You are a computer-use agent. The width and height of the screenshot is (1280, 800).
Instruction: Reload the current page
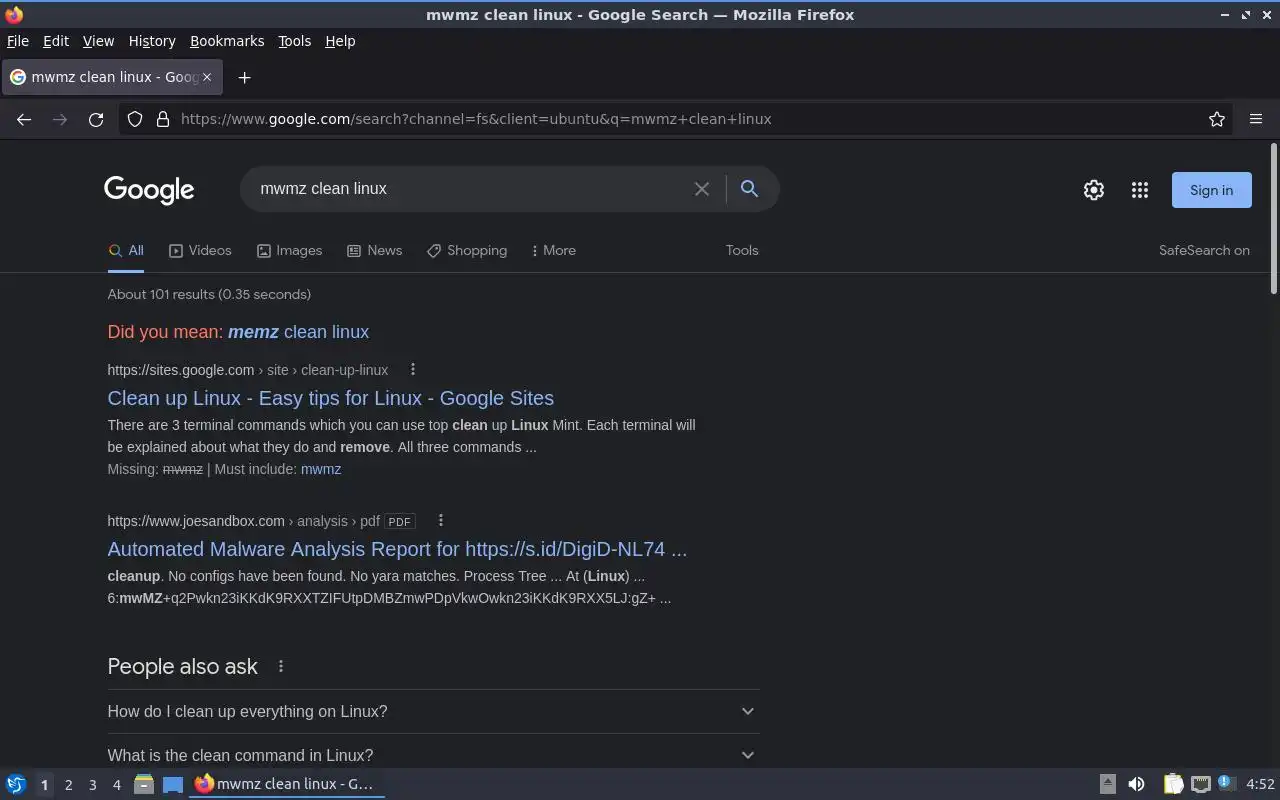point(96,119)
